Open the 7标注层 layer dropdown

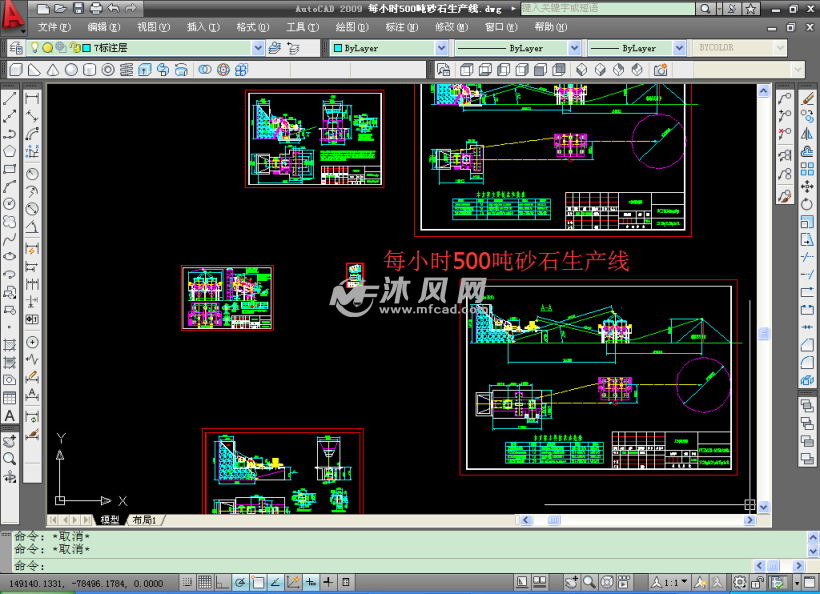pos(258,48)
